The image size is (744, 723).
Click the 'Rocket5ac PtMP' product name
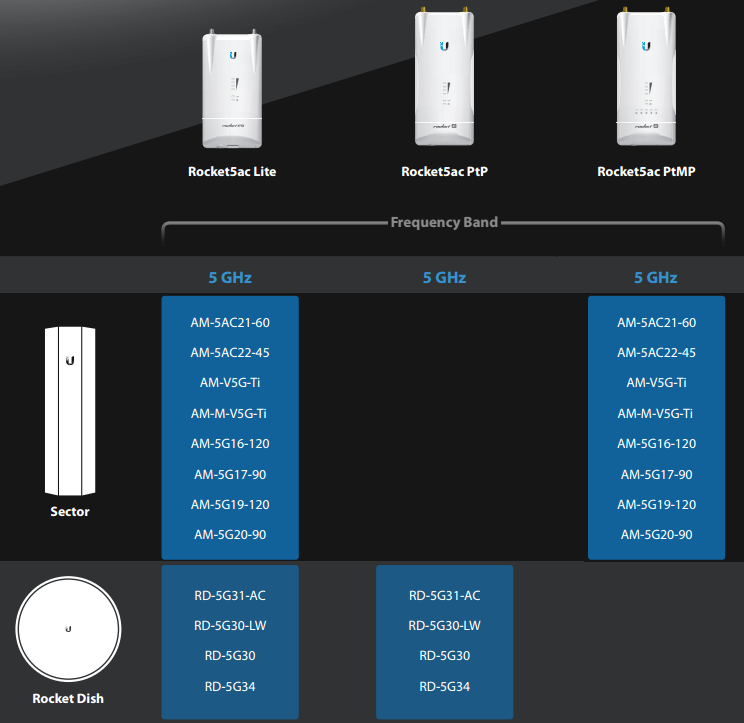coord(646,171)
